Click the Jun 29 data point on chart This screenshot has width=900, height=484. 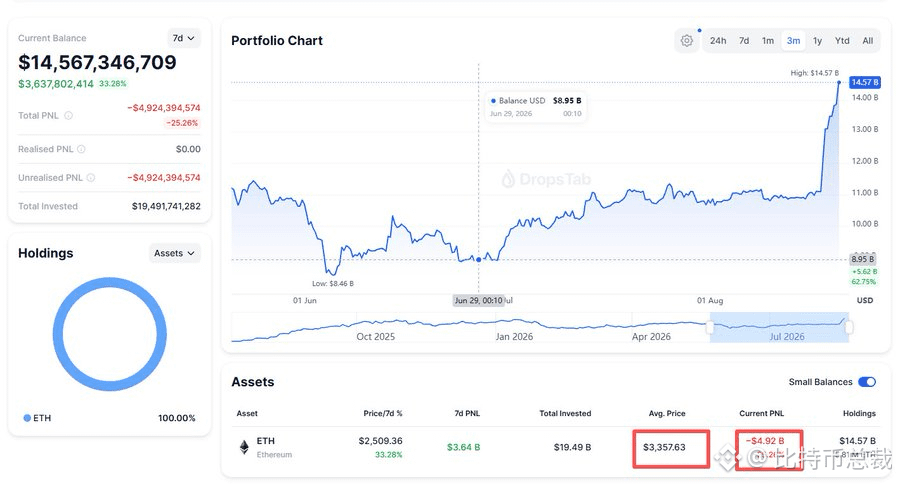pos(479,260)
